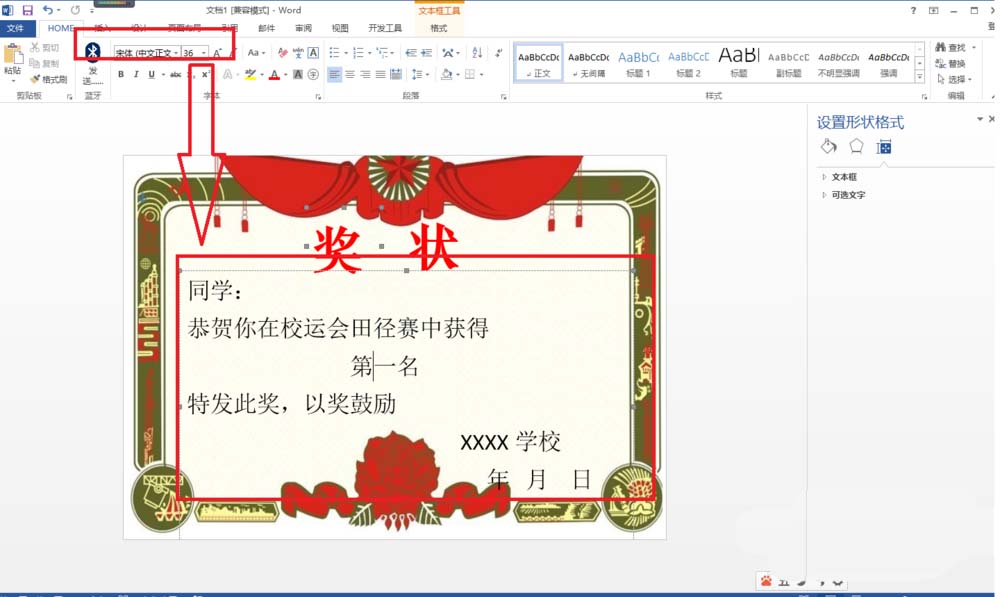
Task: Expand the 可选文字 section in format pane
Action: click(850, 195)
